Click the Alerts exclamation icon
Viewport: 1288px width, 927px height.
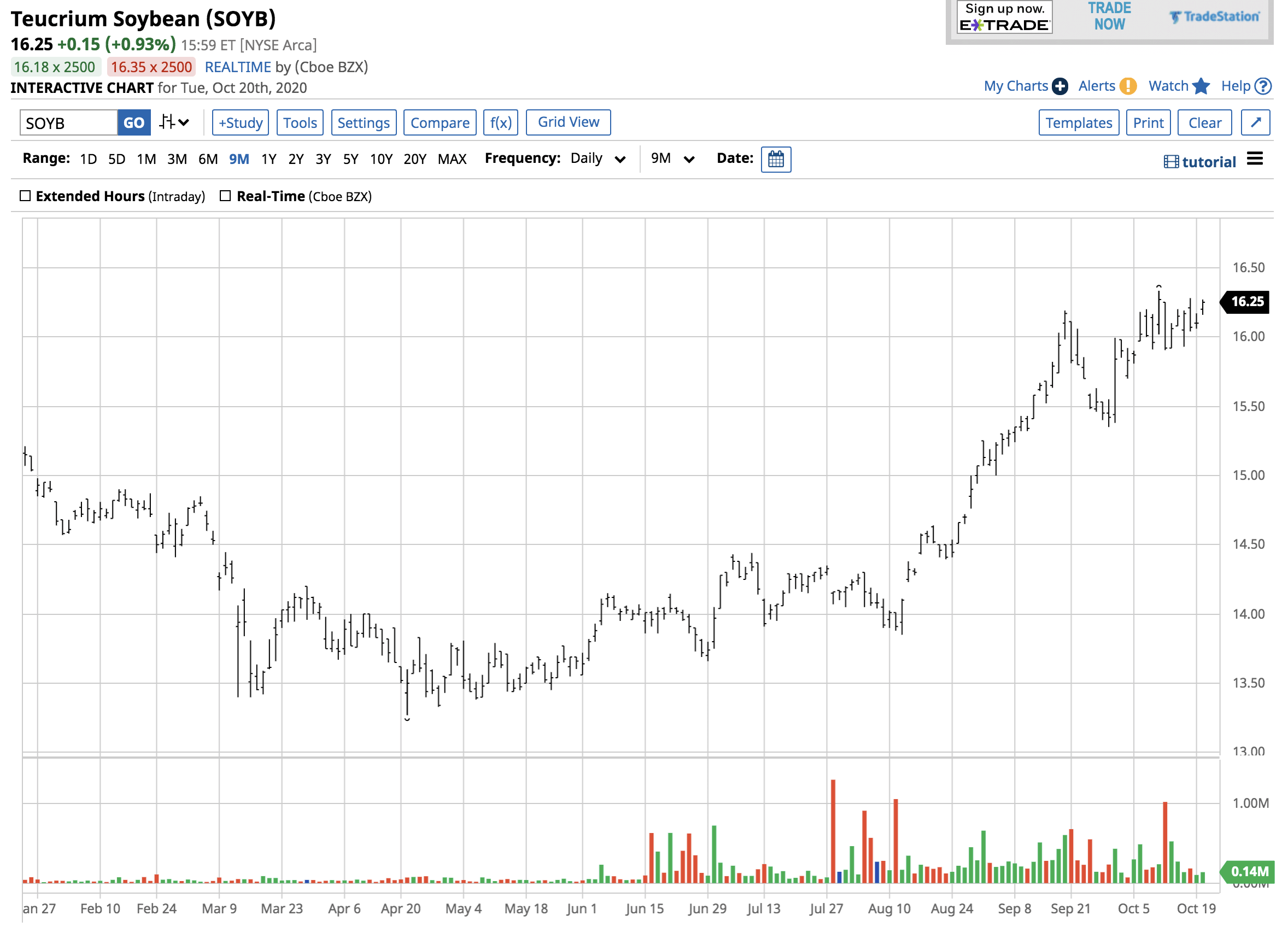click(x=1128, y=86)
